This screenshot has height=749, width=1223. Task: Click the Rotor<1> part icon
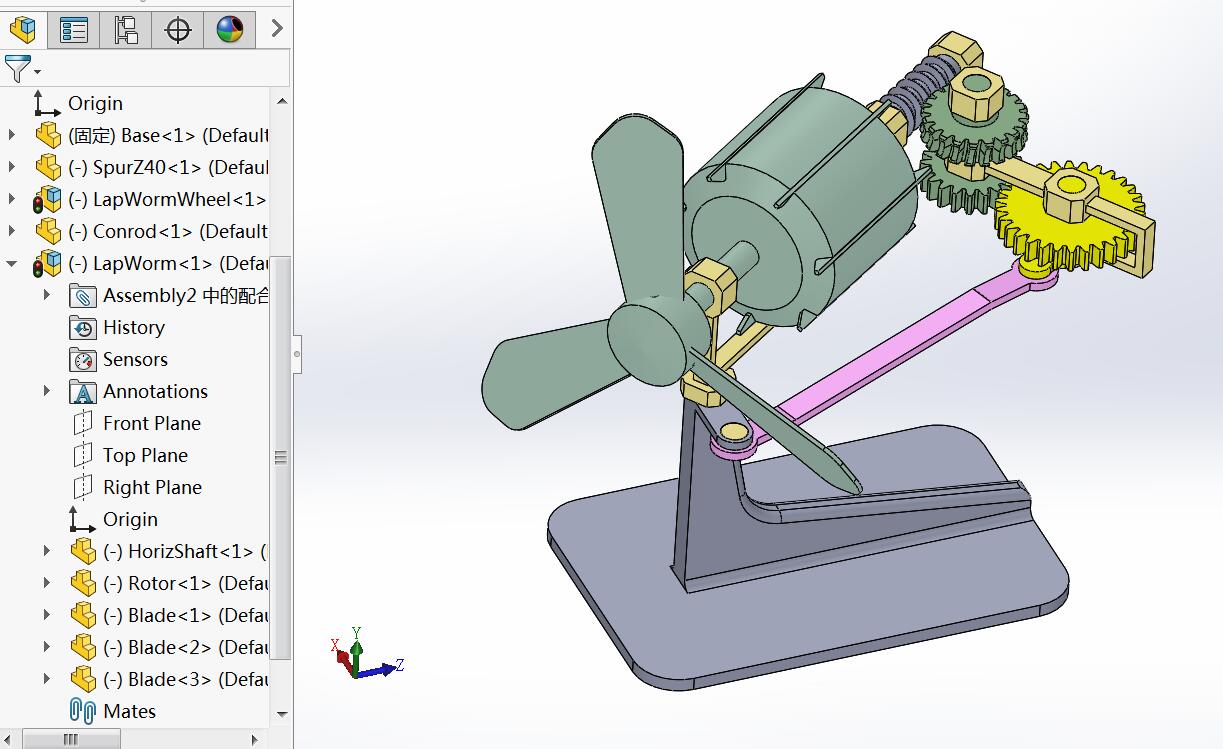coord(83,583)
